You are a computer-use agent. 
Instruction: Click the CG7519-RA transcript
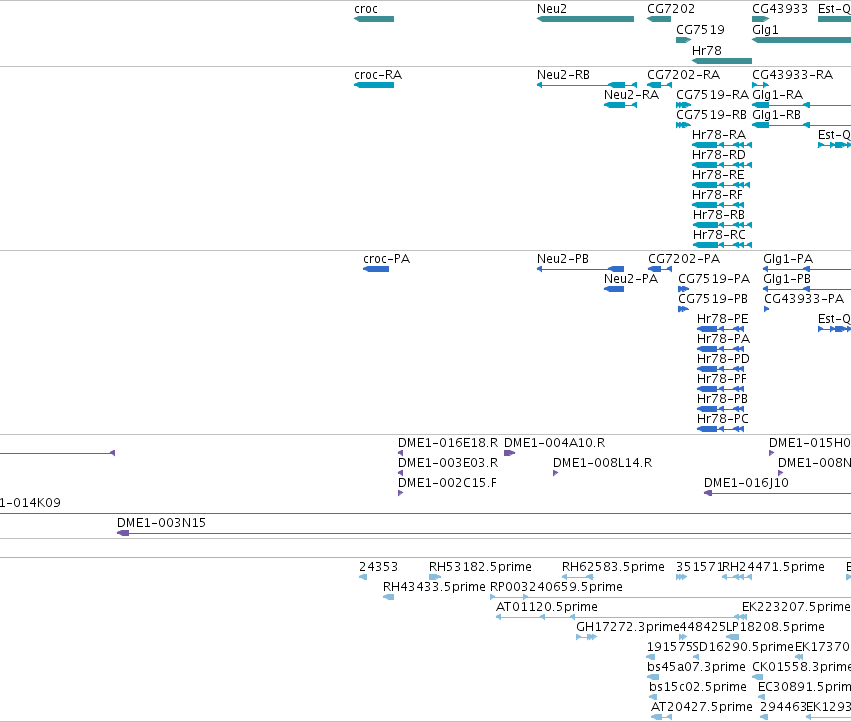[x=684, y=105]
